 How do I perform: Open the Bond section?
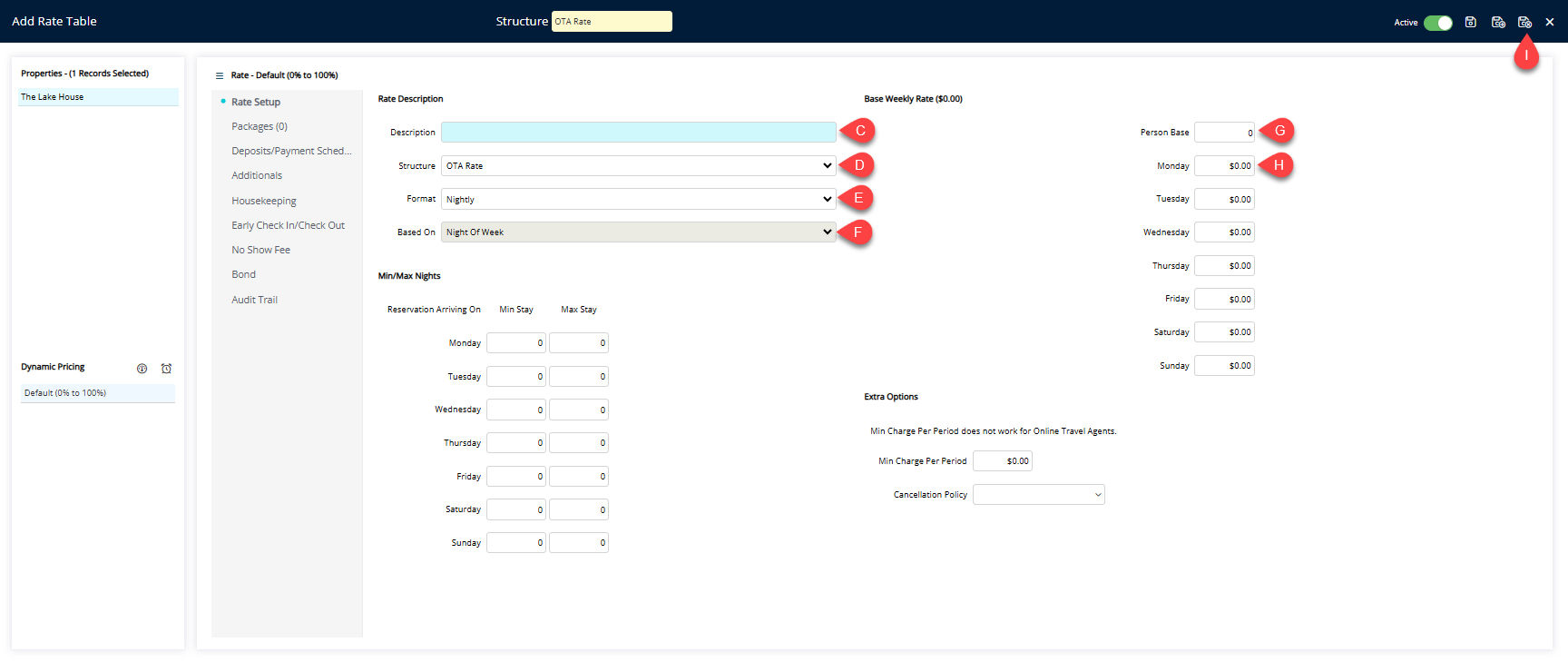244,274
